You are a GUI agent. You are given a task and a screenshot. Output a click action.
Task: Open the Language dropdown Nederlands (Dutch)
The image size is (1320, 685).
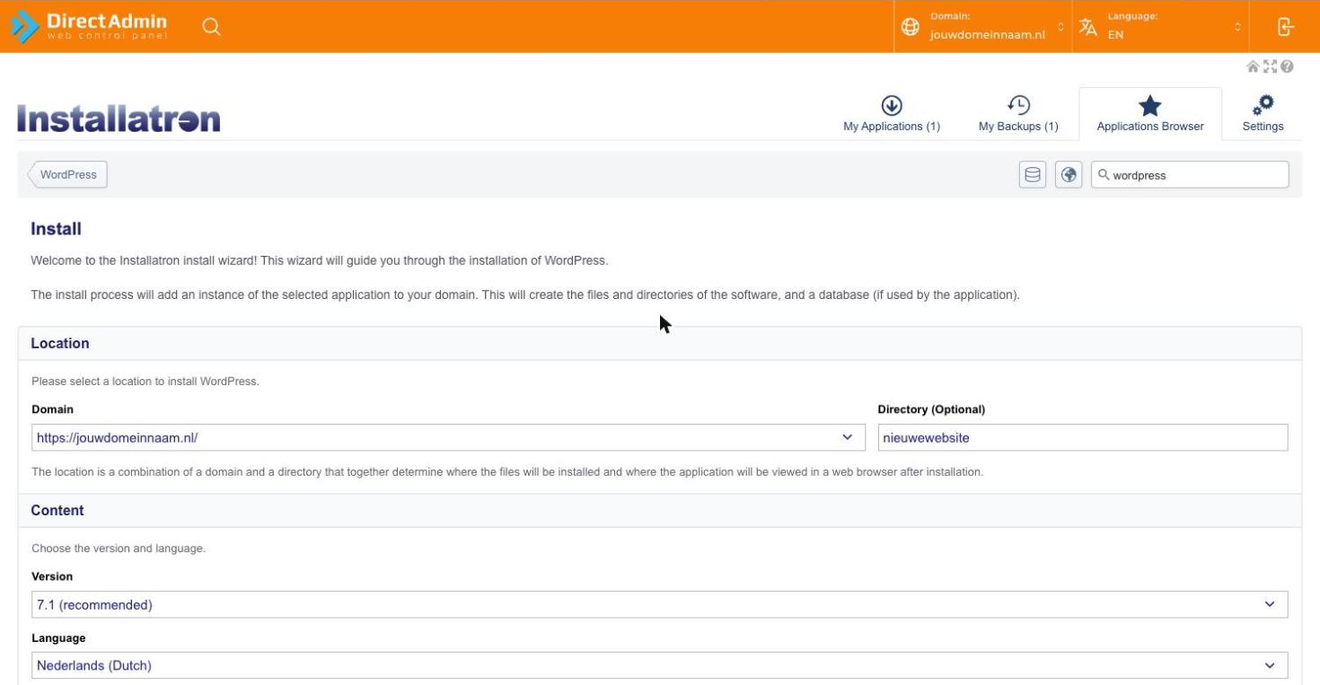pos(659,666)
